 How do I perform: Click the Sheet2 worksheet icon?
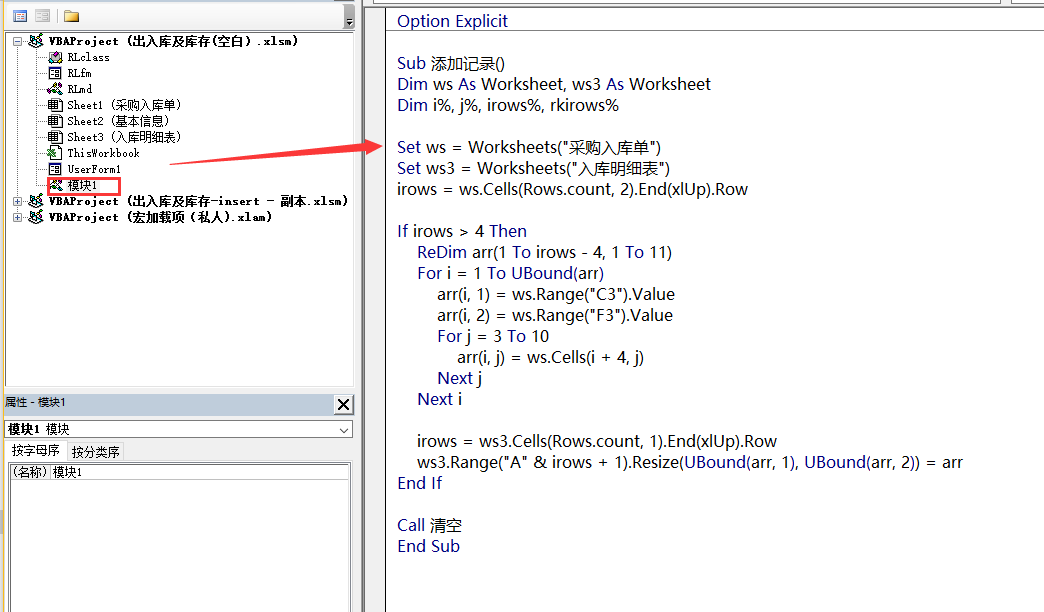pos(55,121)
